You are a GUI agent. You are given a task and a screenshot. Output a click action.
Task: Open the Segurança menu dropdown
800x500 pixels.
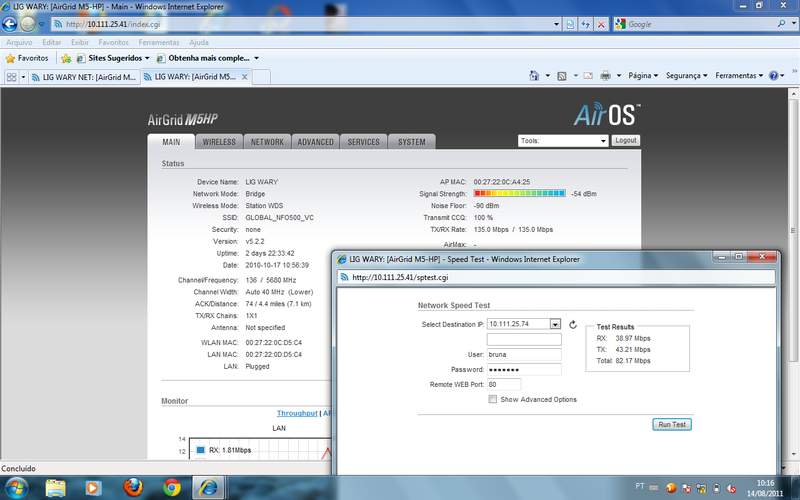(686, 76)
